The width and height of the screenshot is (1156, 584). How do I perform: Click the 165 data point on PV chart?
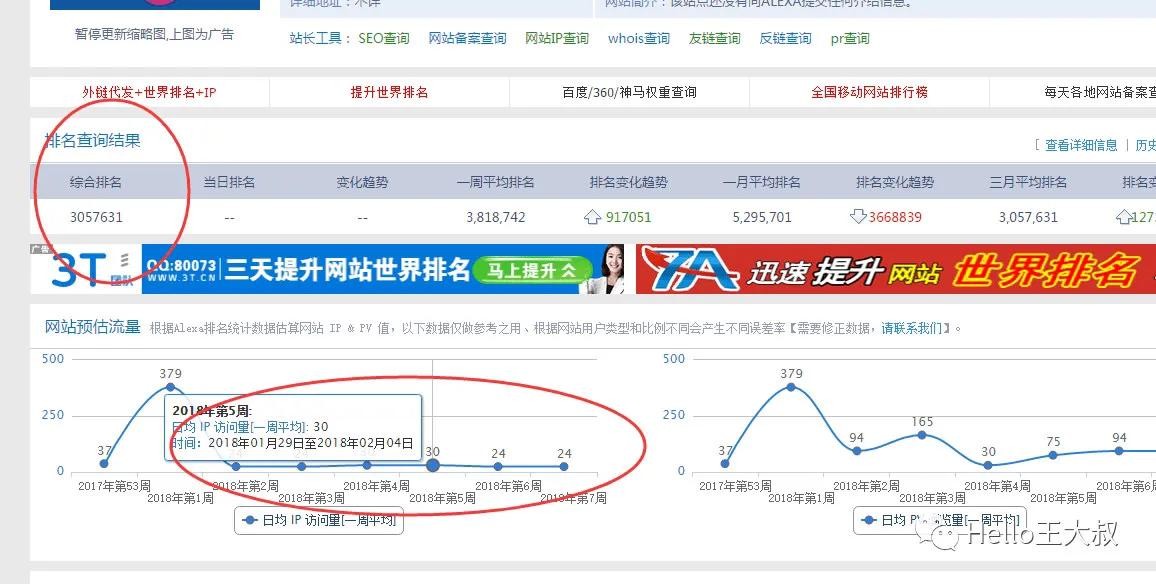point(922,435)
